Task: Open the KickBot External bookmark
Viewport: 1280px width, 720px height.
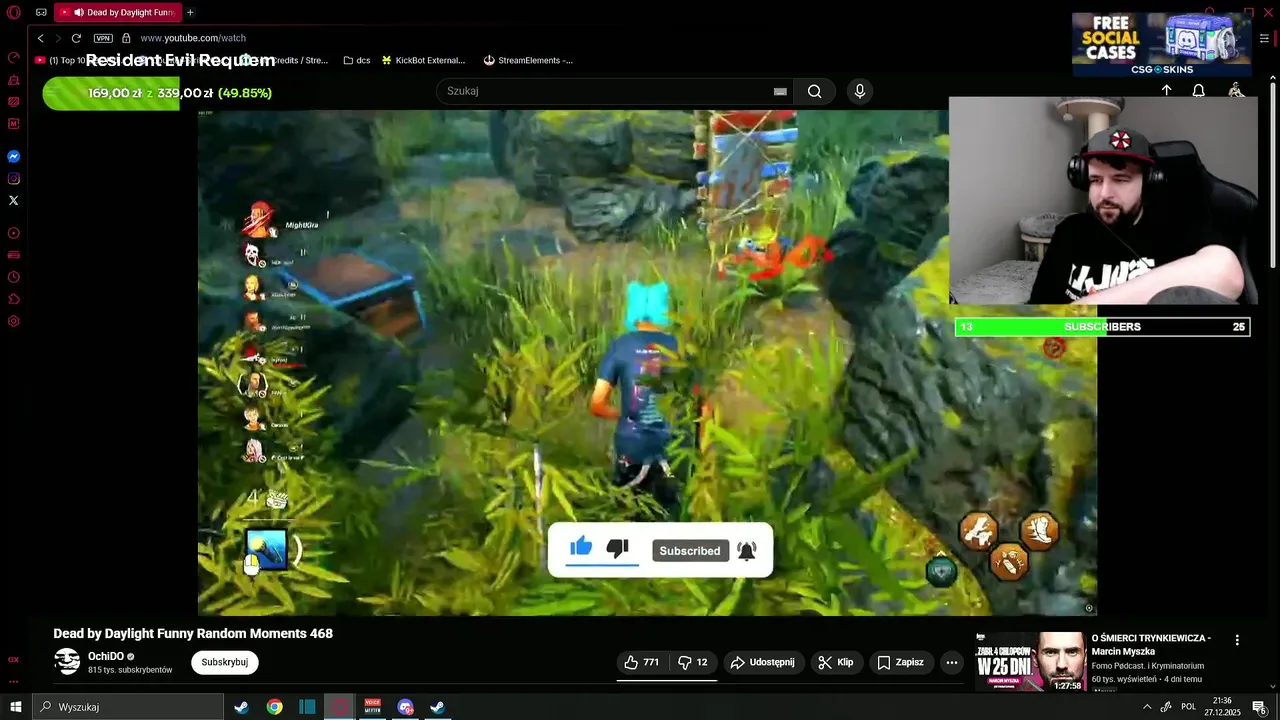Action: click(x=423, y=60)
